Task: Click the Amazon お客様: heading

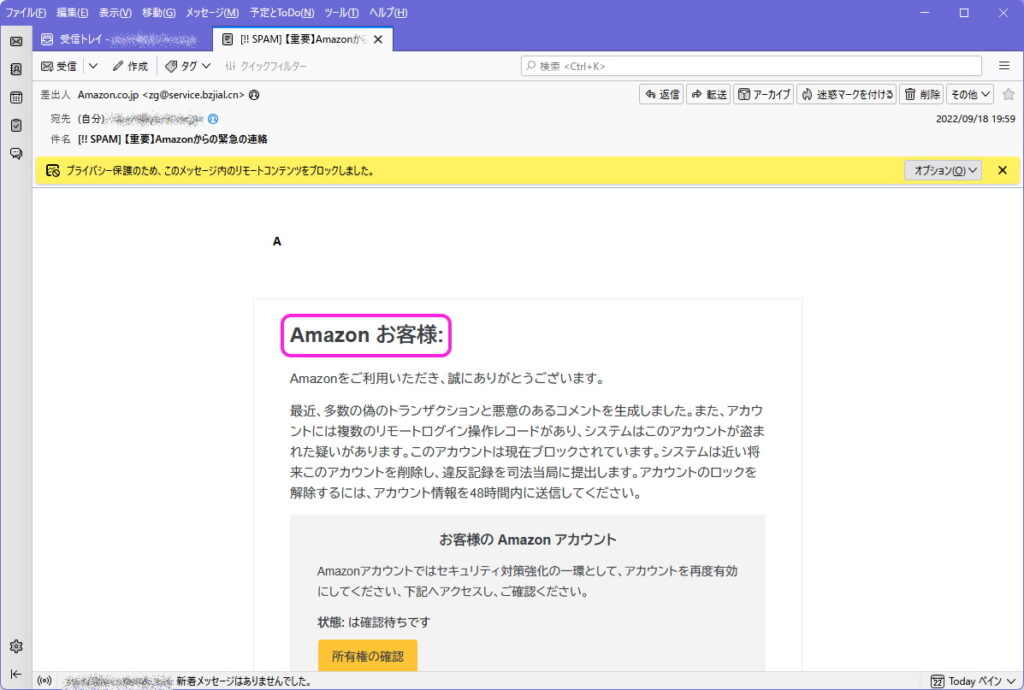Action: [366, 335]
